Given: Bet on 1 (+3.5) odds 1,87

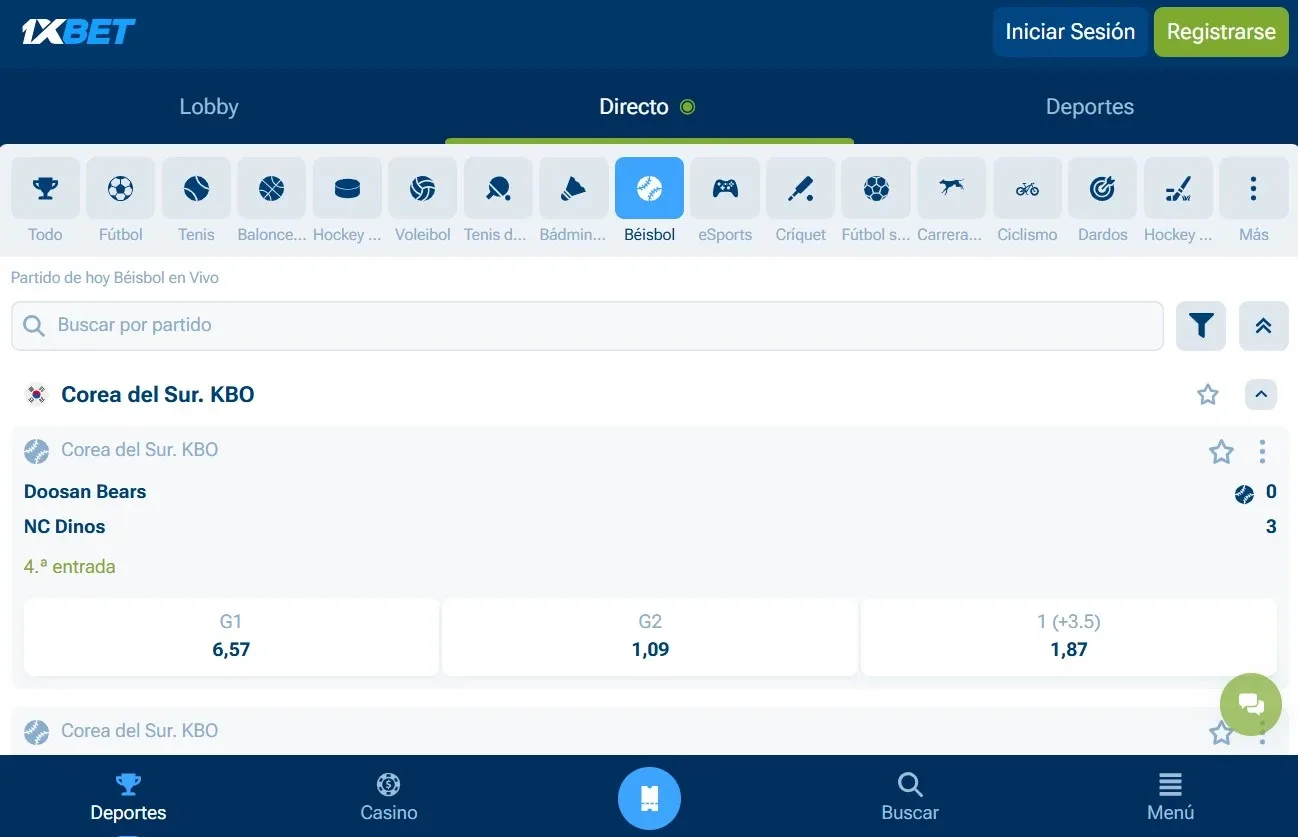Looking at the screenshot, I should coord(1069,637).
